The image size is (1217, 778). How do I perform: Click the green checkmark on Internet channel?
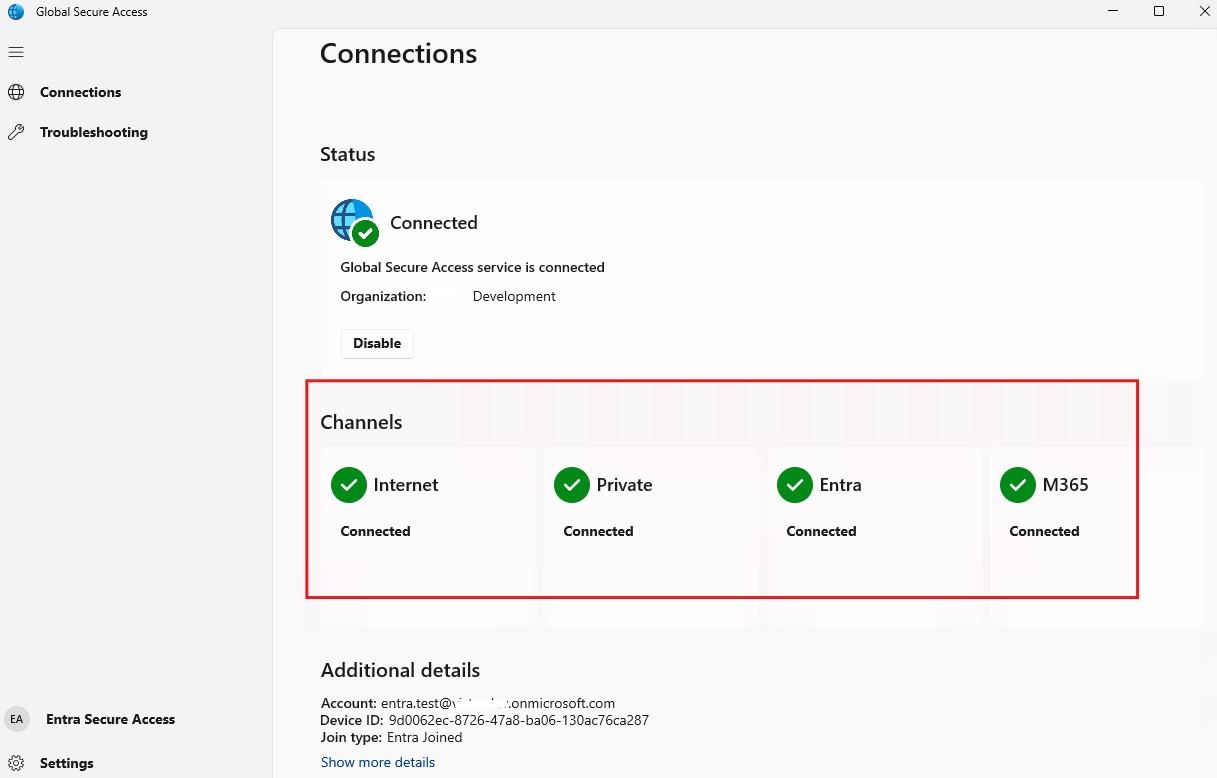click(x=348, y=485)
